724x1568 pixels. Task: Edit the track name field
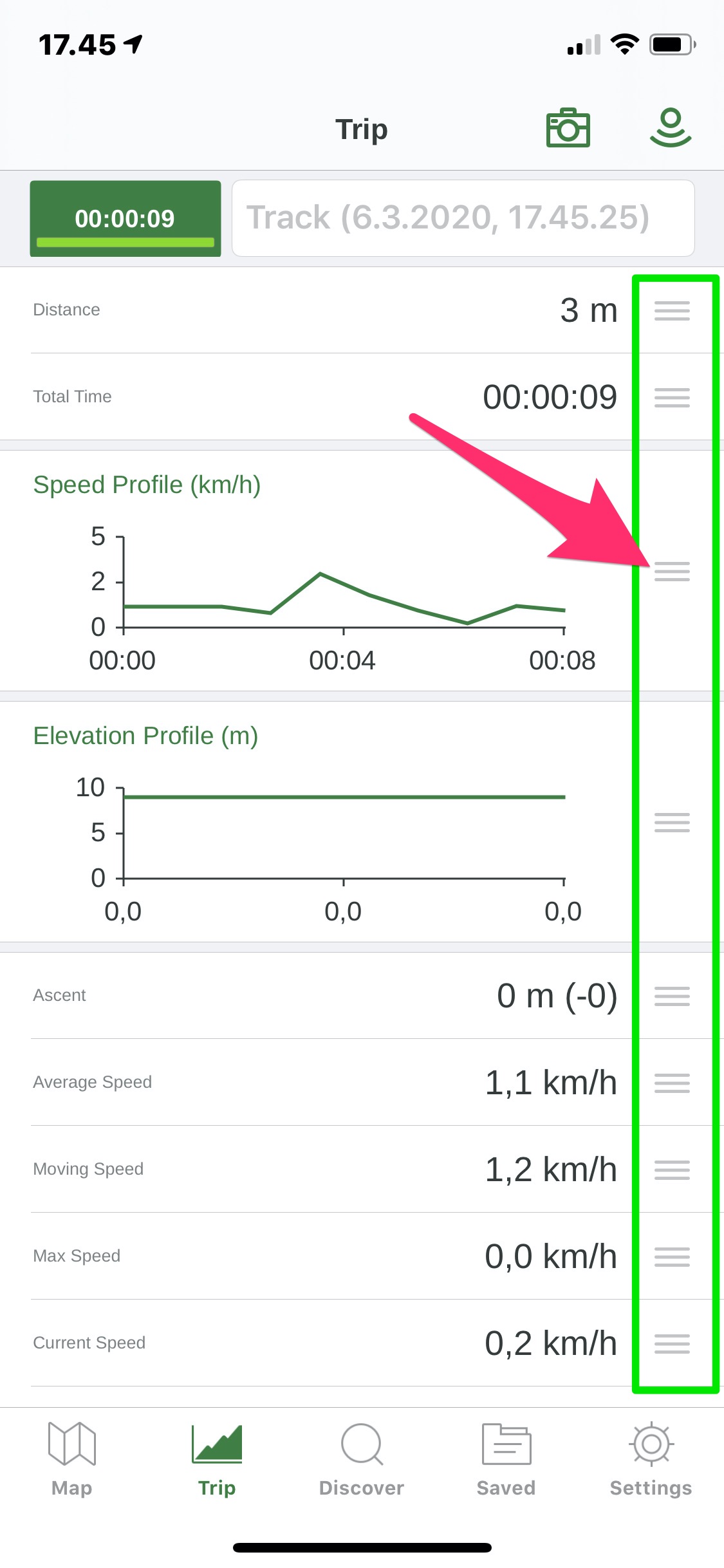[463, 218]
